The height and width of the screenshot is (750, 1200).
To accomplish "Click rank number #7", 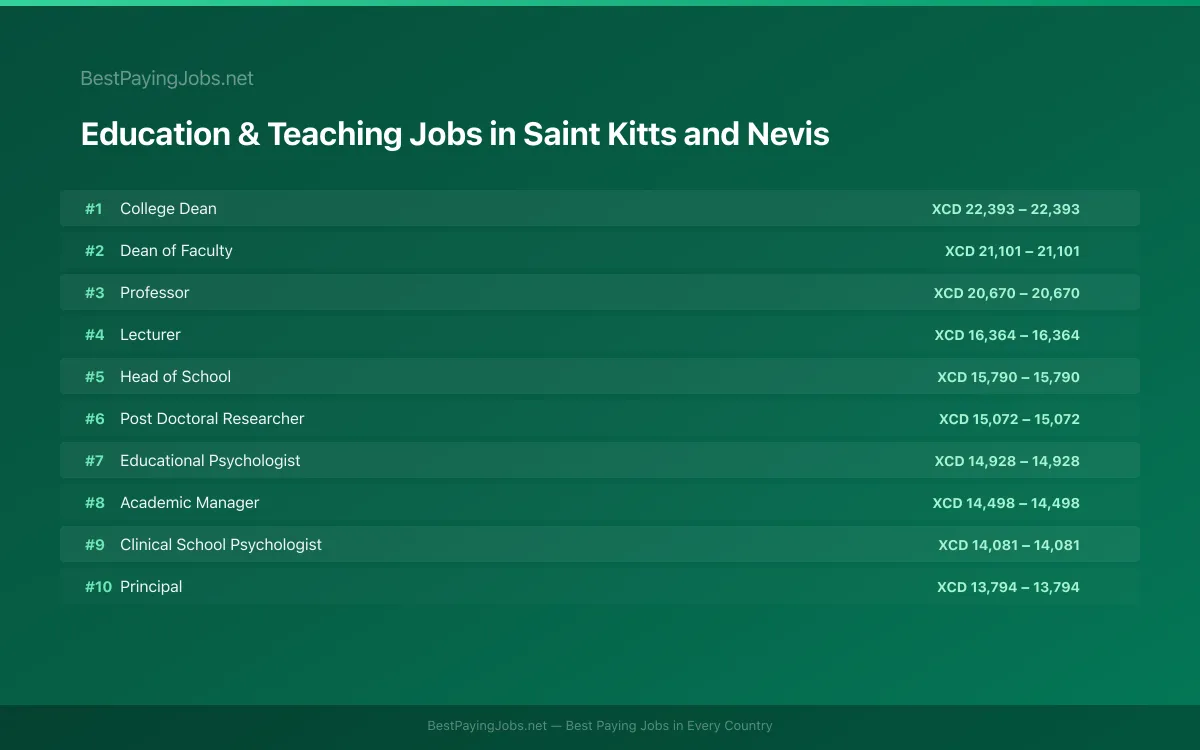I will 94,461.
